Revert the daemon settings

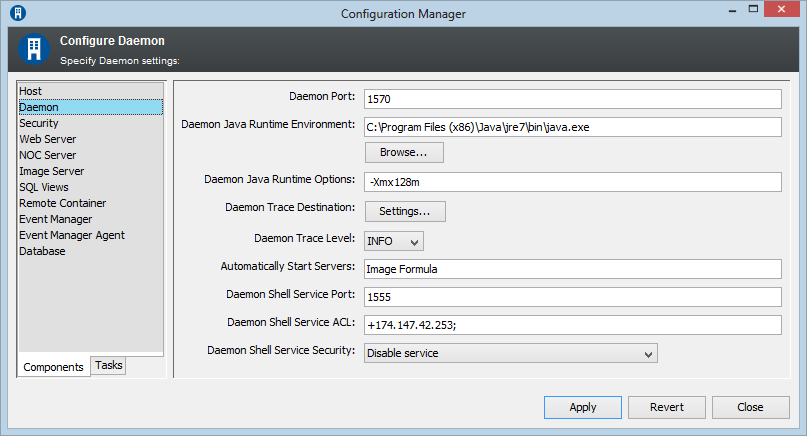click(x=666, y=407)
